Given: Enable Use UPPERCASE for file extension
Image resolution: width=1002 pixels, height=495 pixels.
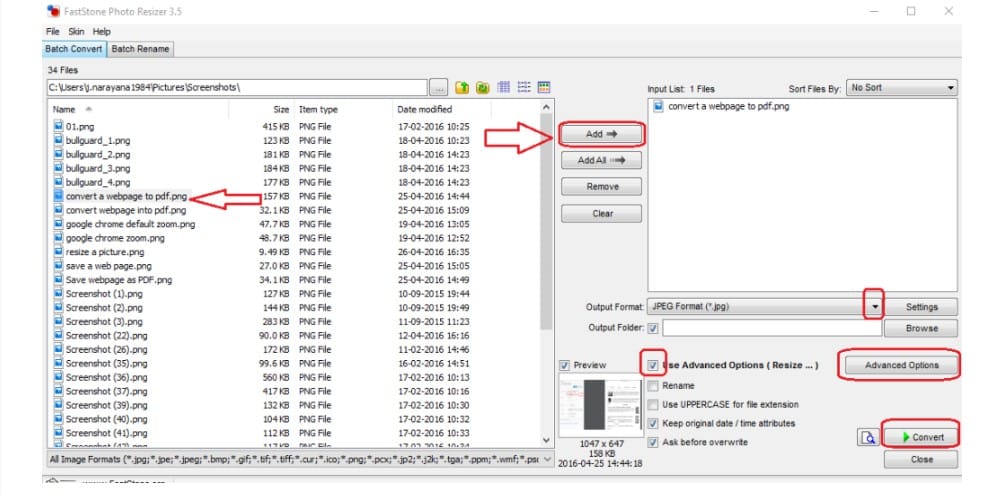Looking at the screenshot, I should (652, 404).
